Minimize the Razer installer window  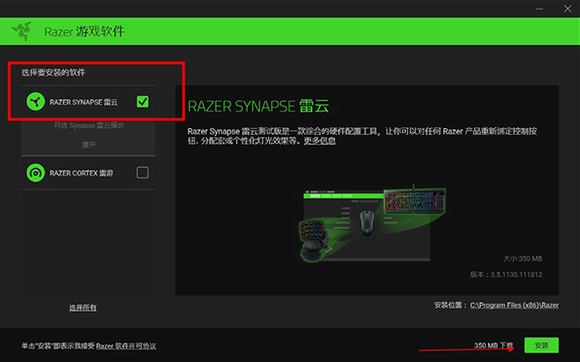pos(540,9)
